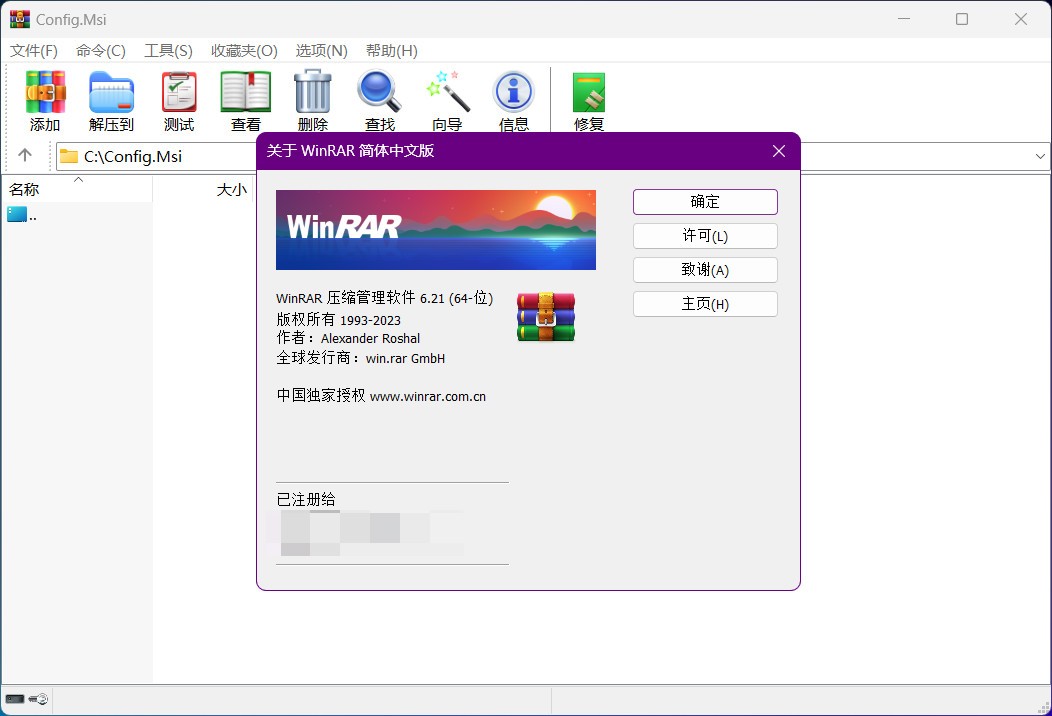Click the key icon in status bar

click(38, 699)
